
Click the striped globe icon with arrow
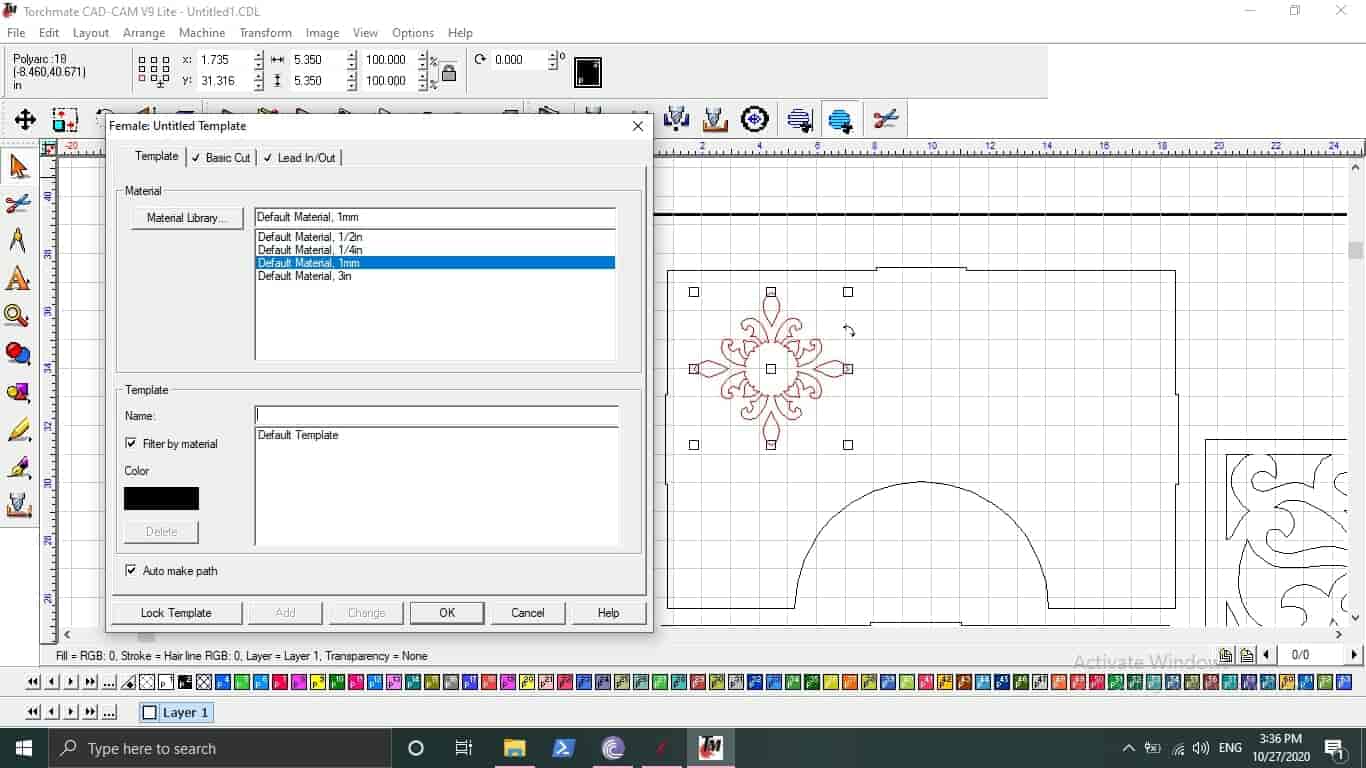(x=800, y=120)
